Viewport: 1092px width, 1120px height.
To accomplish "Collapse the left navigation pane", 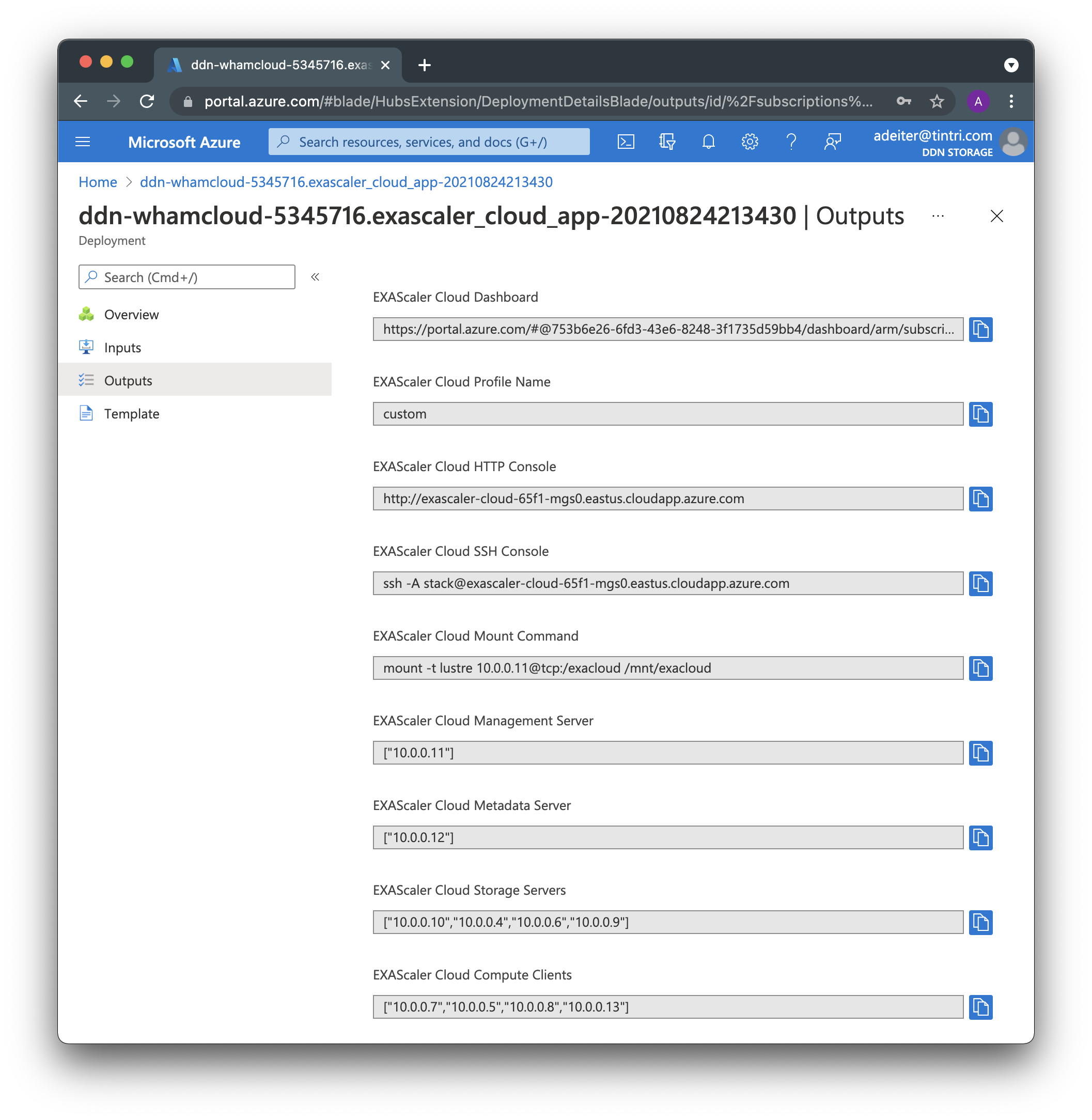I will point(315,277).
